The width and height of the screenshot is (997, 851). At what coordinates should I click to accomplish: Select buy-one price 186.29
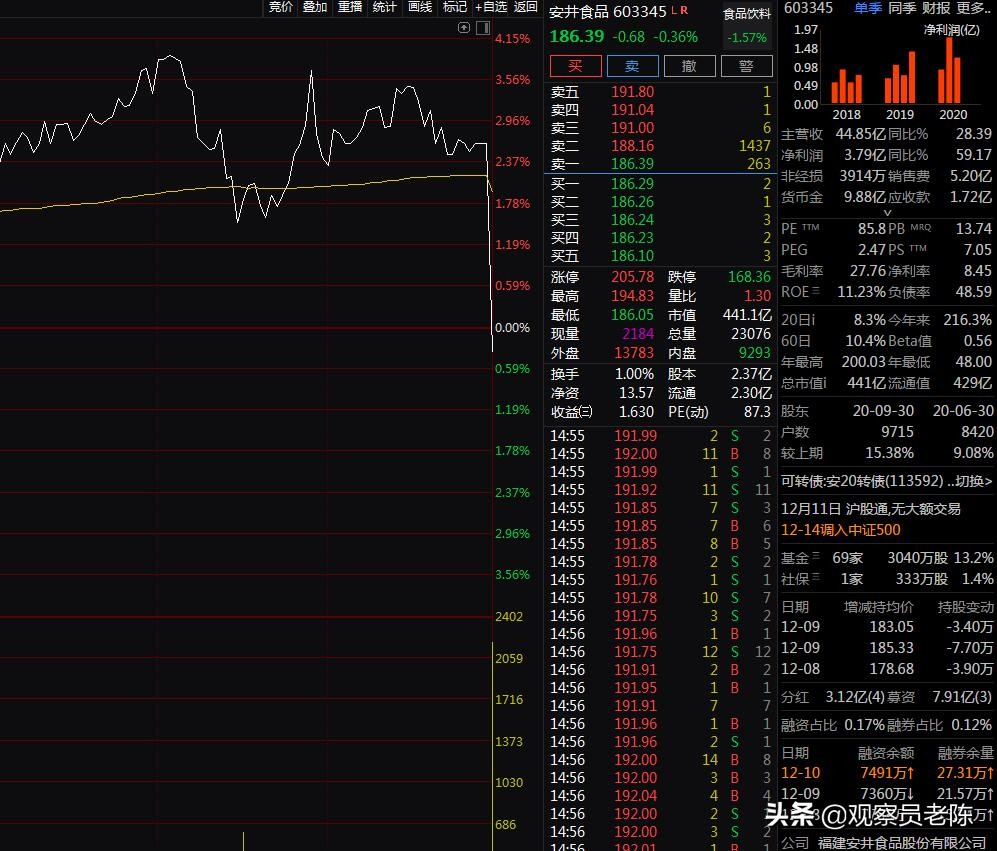coord(632,184)
